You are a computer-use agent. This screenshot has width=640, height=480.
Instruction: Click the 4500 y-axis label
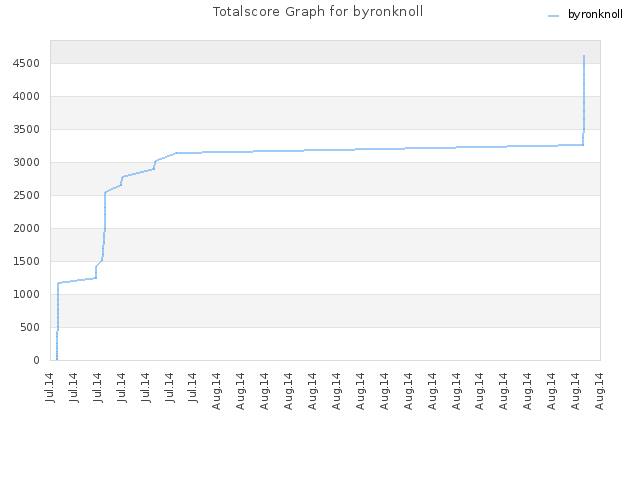26,63
